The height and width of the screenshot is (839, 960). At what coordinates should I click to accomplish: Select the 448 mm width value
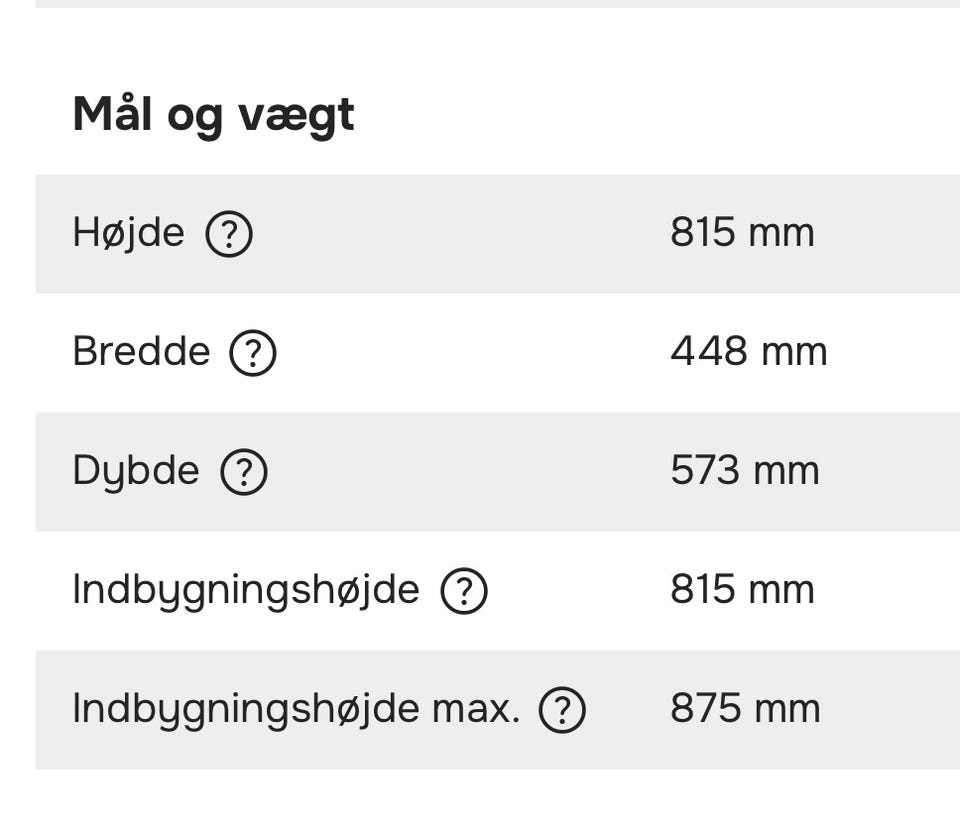(x=748, y=352)
